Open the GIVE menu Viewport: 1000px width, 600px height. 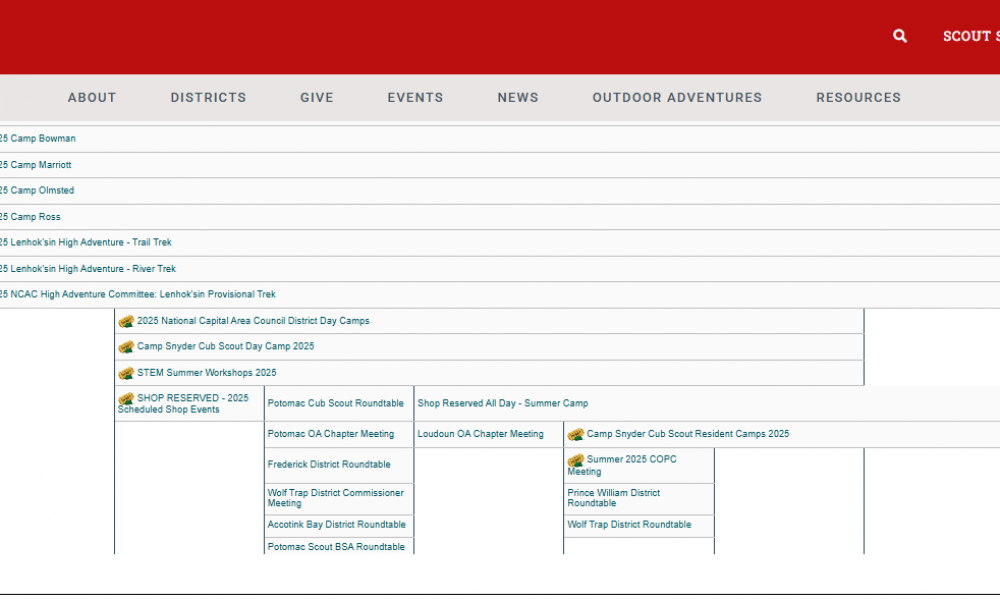(x=317, y=98)
